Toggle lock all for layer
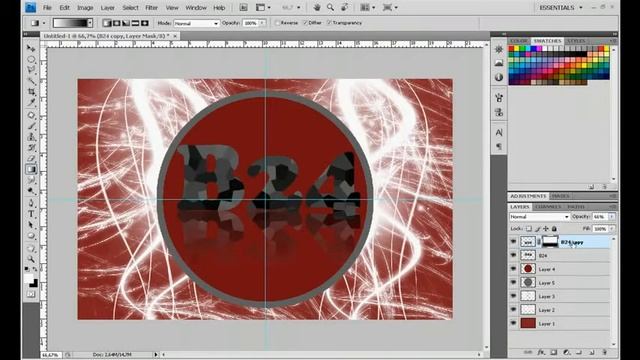 (554, 229)
